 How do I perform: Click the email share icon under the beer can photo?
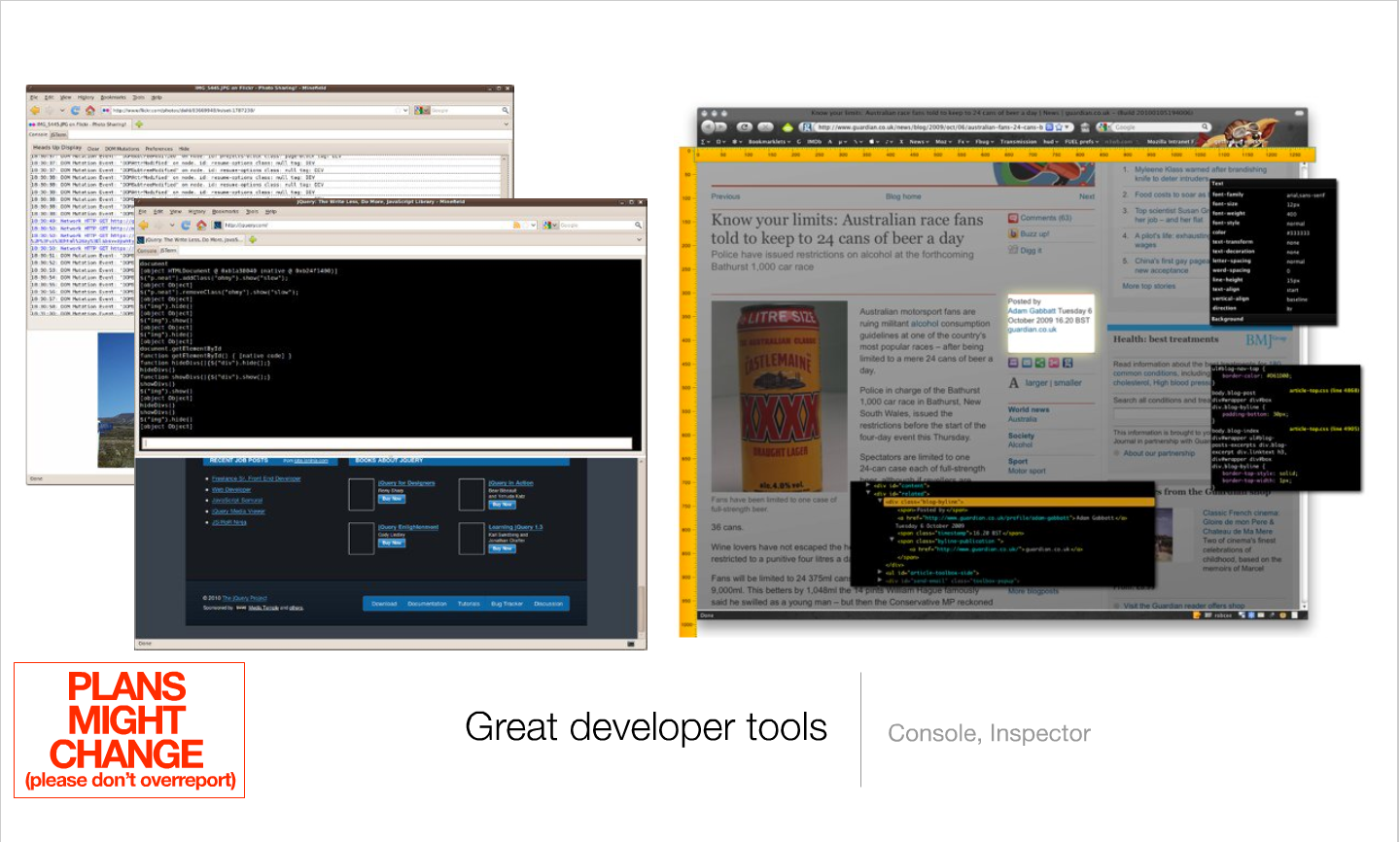coord(1027,363)
